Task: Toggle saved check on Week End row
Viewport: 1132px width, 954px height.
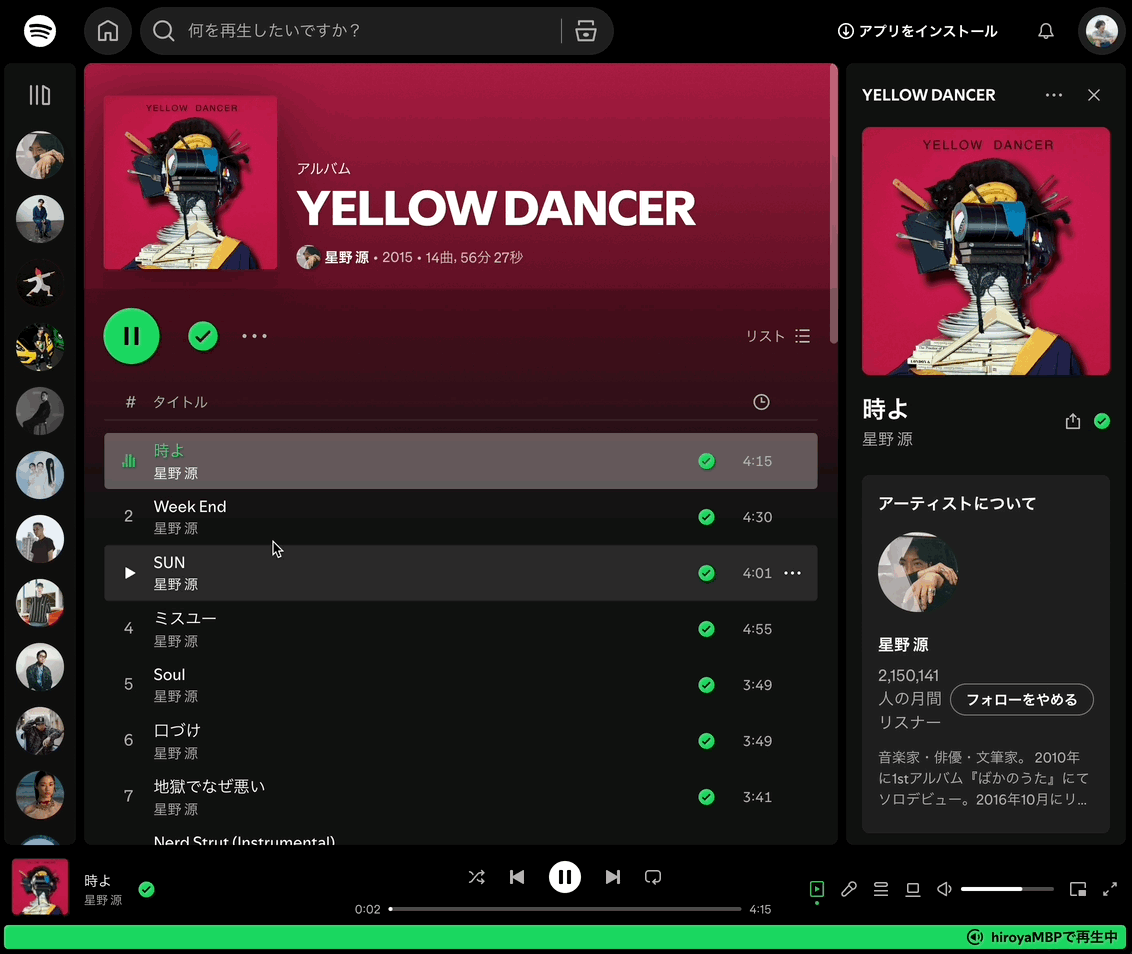Action: [706, 517]
